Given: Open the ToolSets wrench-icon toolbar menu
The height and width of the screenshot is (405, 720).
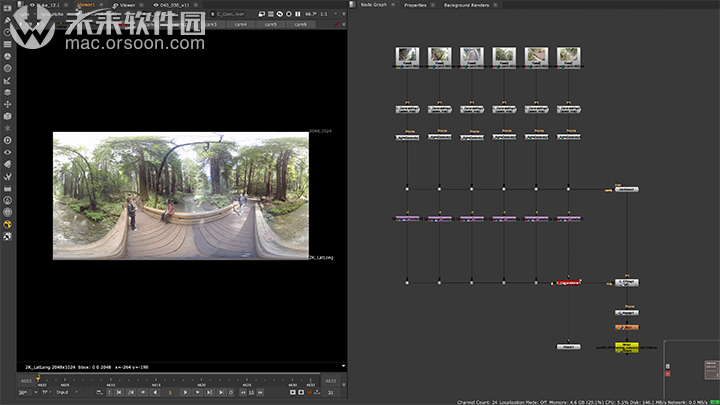Looking at the screenshot, I should (7, 176).
